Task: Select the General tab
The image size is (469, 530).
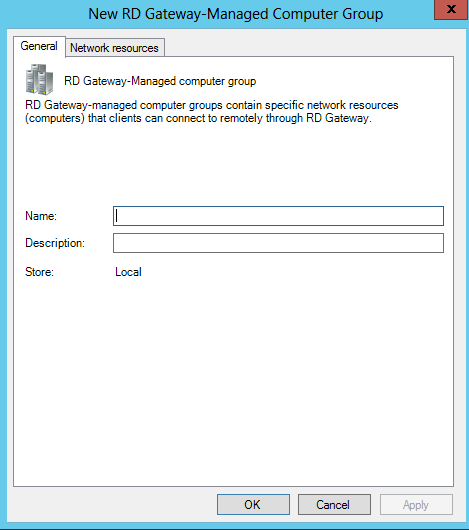Action: point(39,46)
